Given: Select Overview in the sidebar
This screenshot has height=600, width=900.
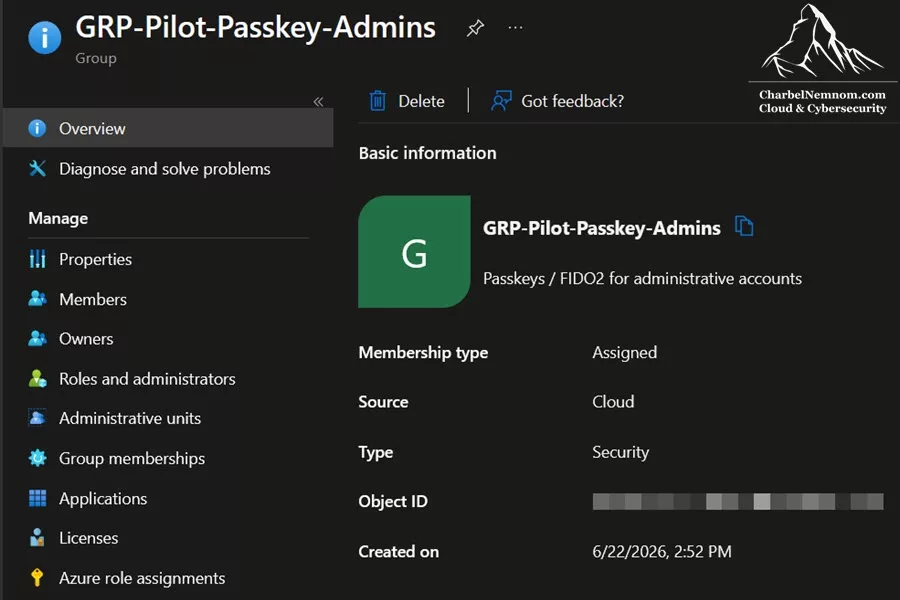Looking at the screenshot, I should [x=168, y=128].
